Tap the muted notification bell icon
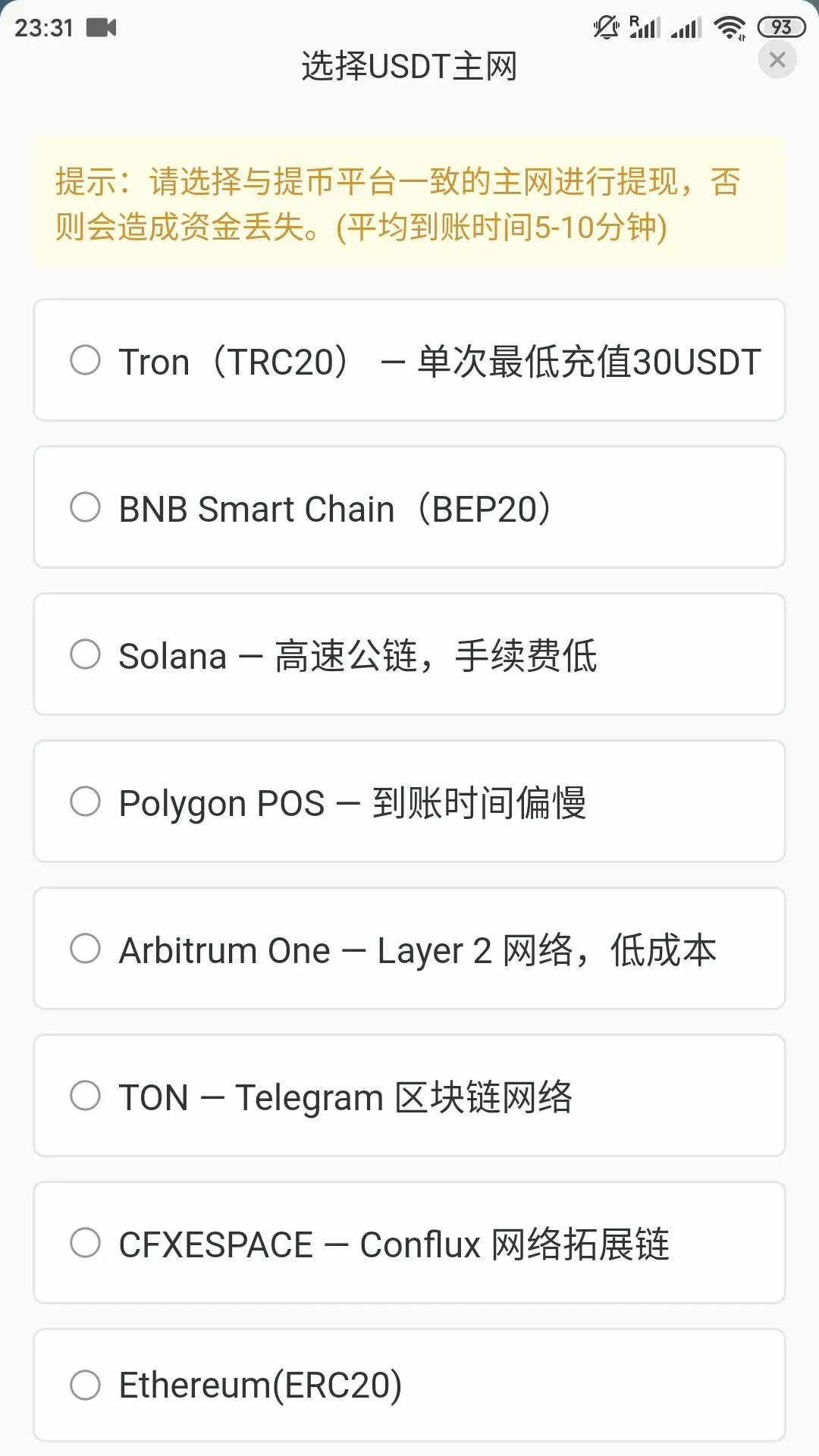819x1456 pixels. coord(606,28)
